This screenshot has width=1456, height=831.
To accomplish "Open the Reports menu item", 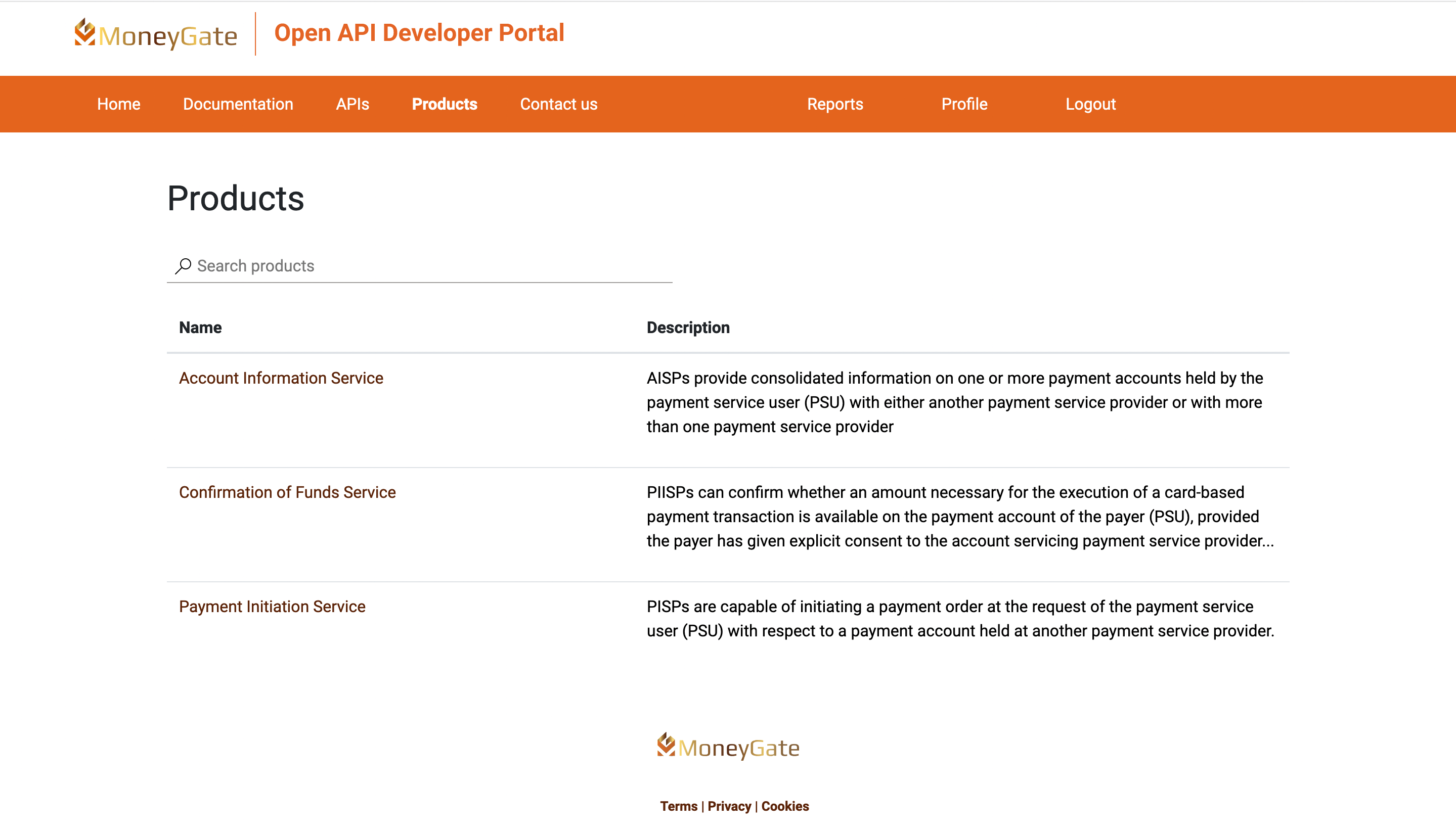I will pos(835,104).
